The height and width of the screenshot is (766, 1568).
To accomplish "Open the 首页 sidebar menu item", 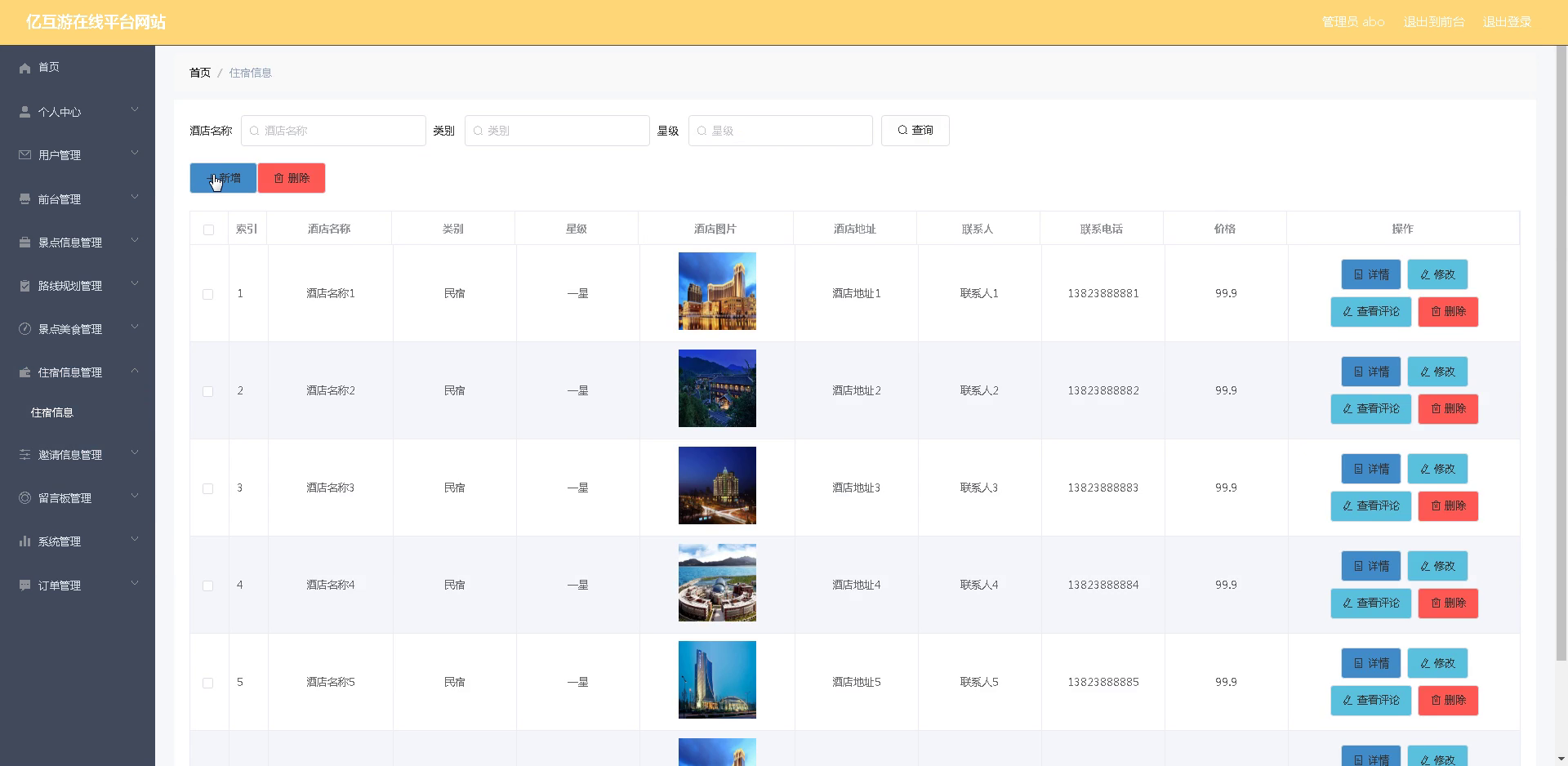I will [78, 68].
